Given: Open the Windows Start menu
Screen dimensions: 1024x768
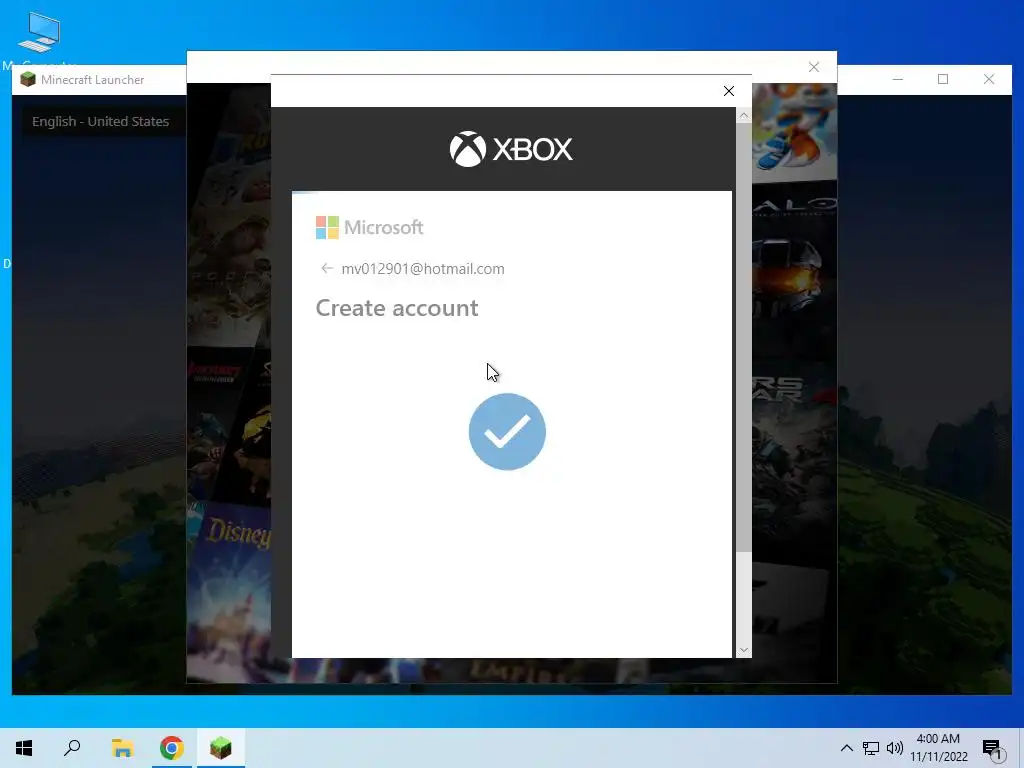Looking at the screenshot, I should click(x=24, y=748).
